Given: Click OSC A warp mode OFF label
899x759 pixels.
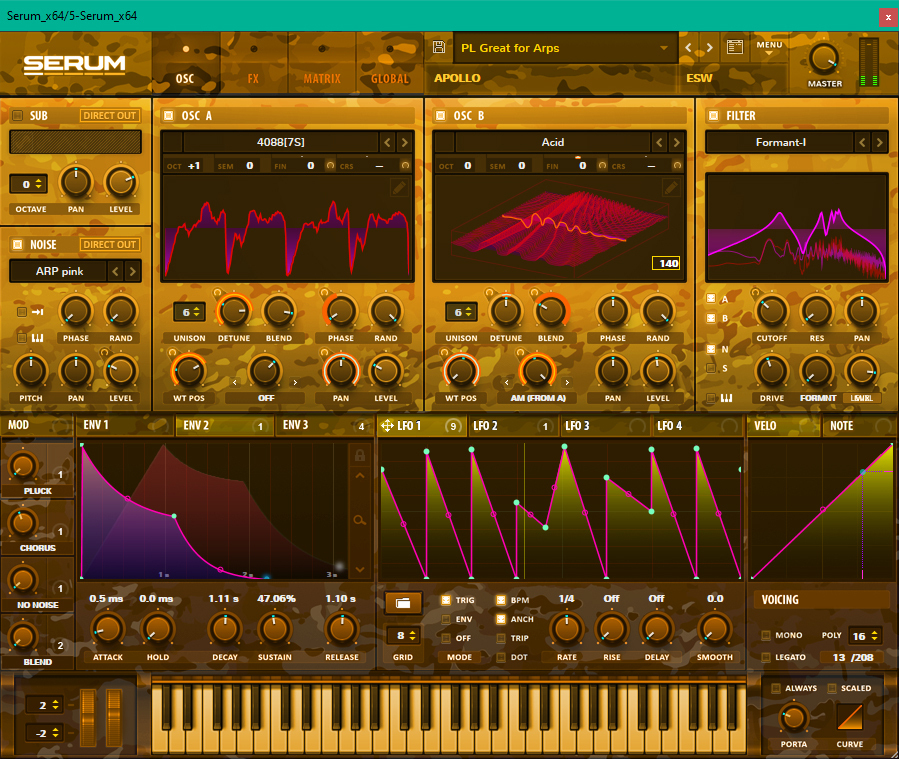Looking at the screenshot, I should (x=265, y=398).
